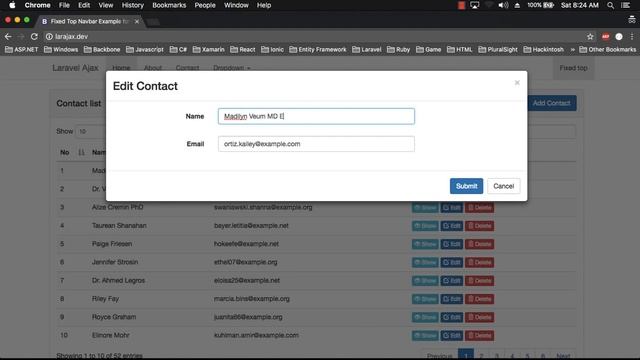
Task: Open the Game bookmarks folder
Action: (429, 49)
